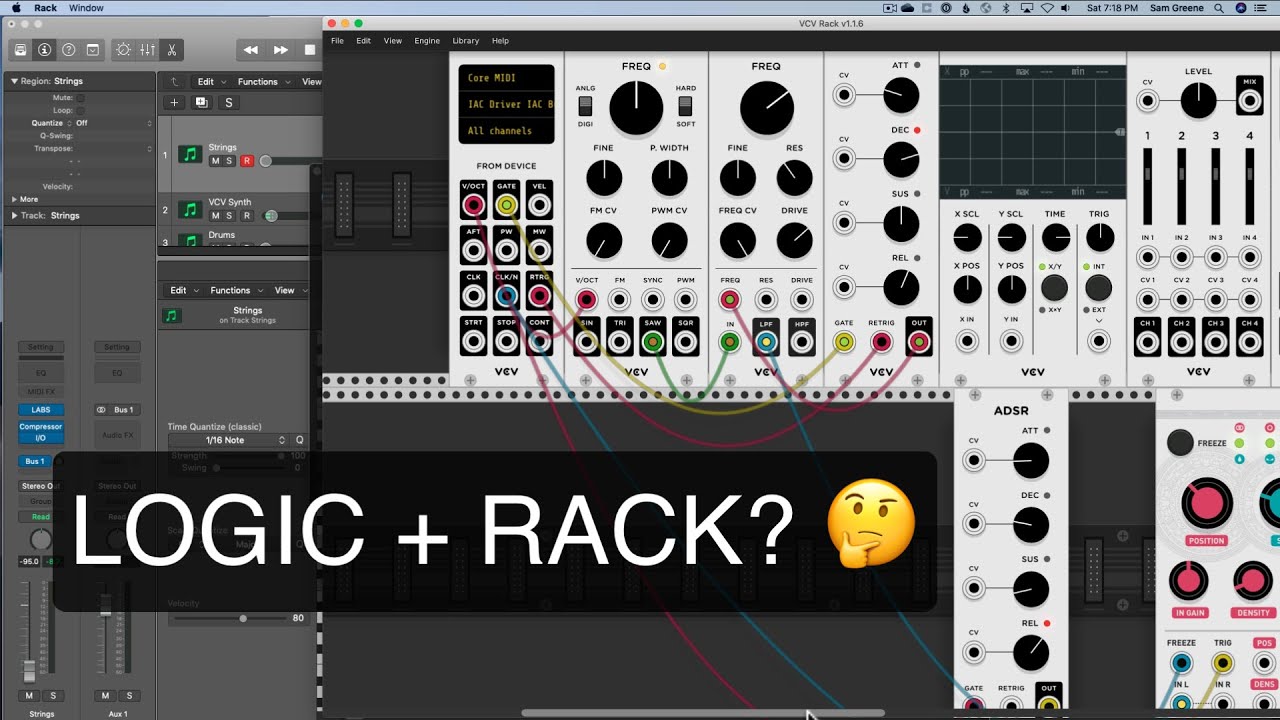Click the Read automation button on Strings strip
Image resolution: width=1280 pixels, height=720 pixels.
click(41, 517)
